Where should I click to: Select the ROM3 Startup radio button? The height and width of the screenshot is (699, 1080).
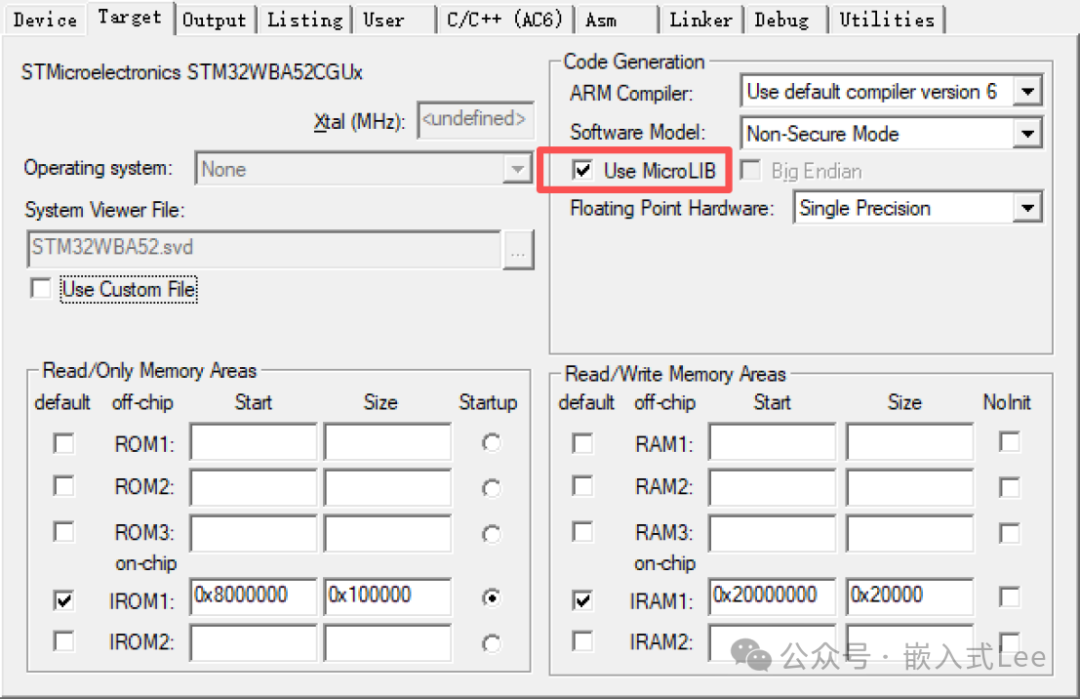coord(491,534)
